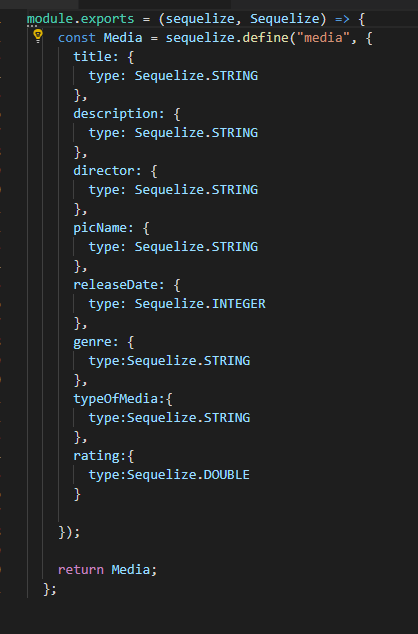Place cursor on module.exports text
This screenshot has height=634, width=418.
80,19
